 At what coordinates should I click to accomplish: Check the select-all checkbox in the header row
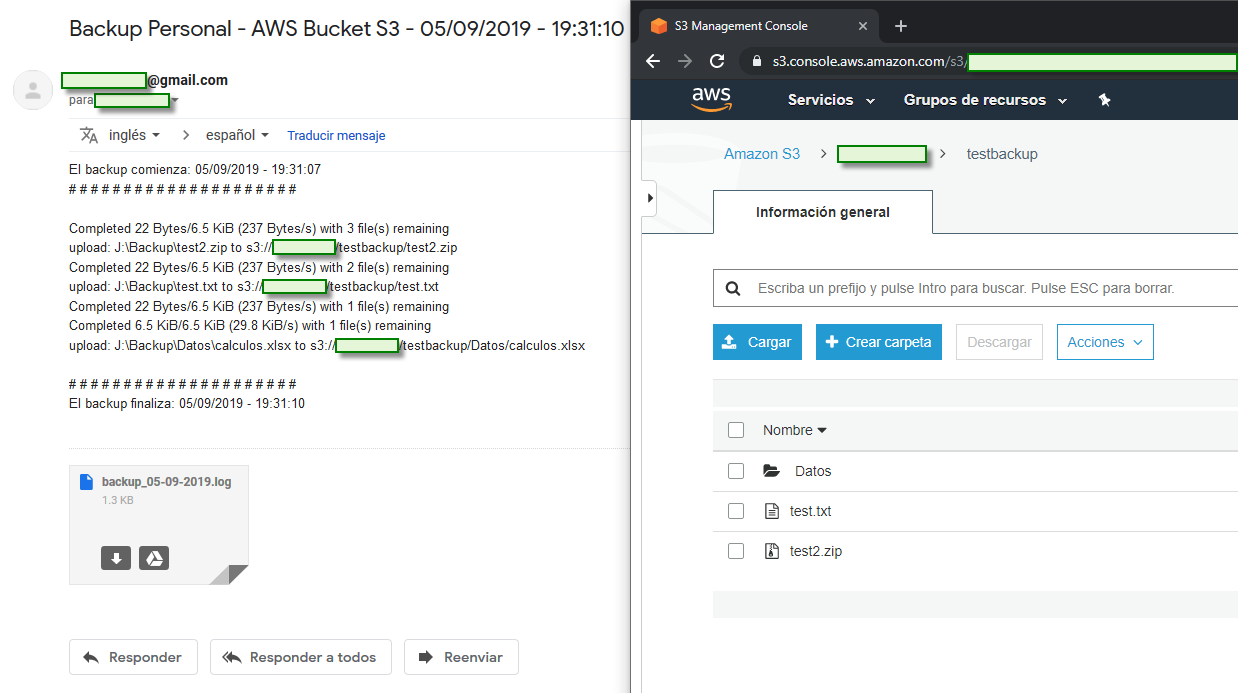tap(736, 429)
